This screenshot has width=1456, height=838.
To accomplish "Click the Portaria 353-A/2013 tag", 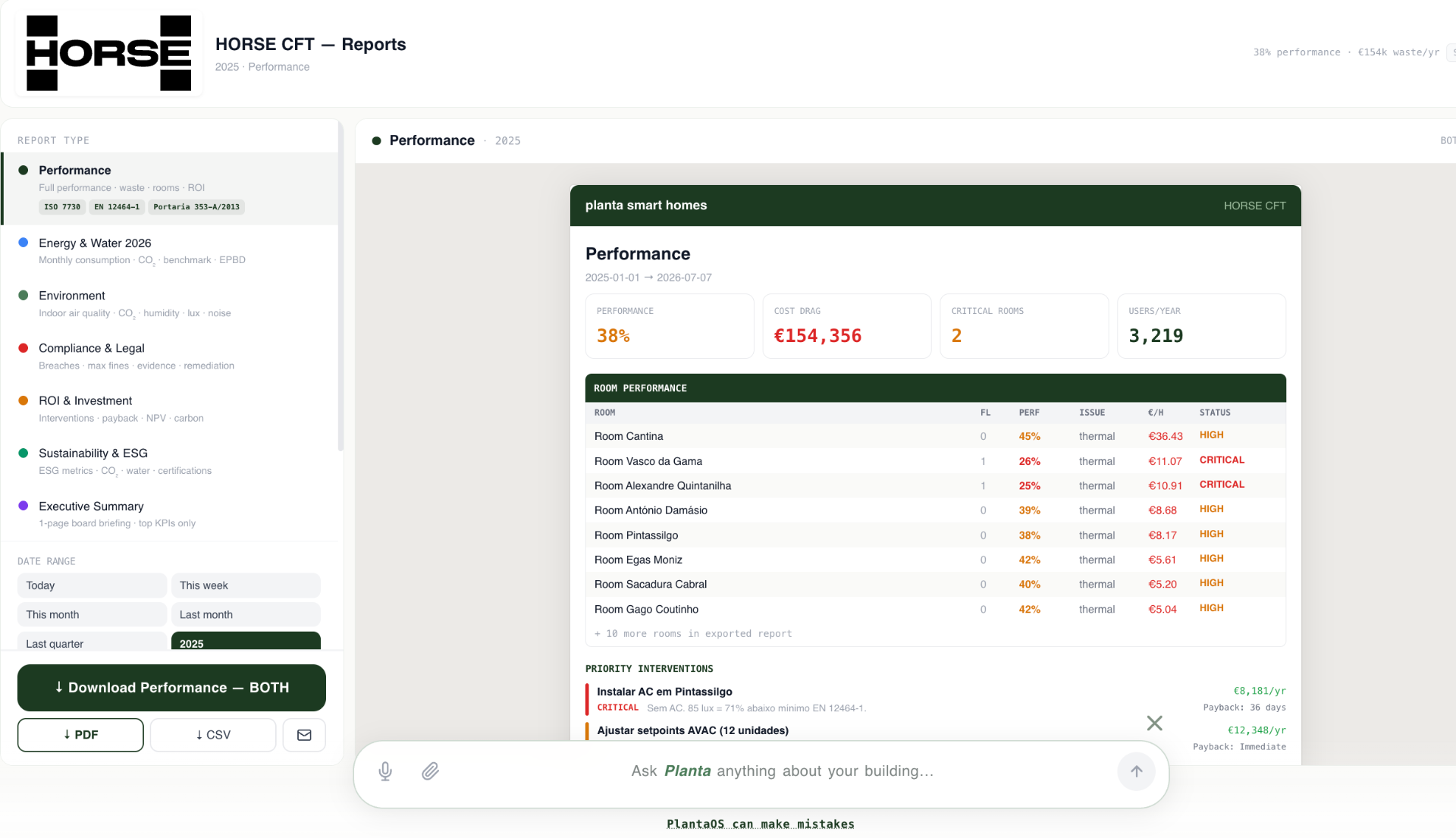I will pos(196,207).
